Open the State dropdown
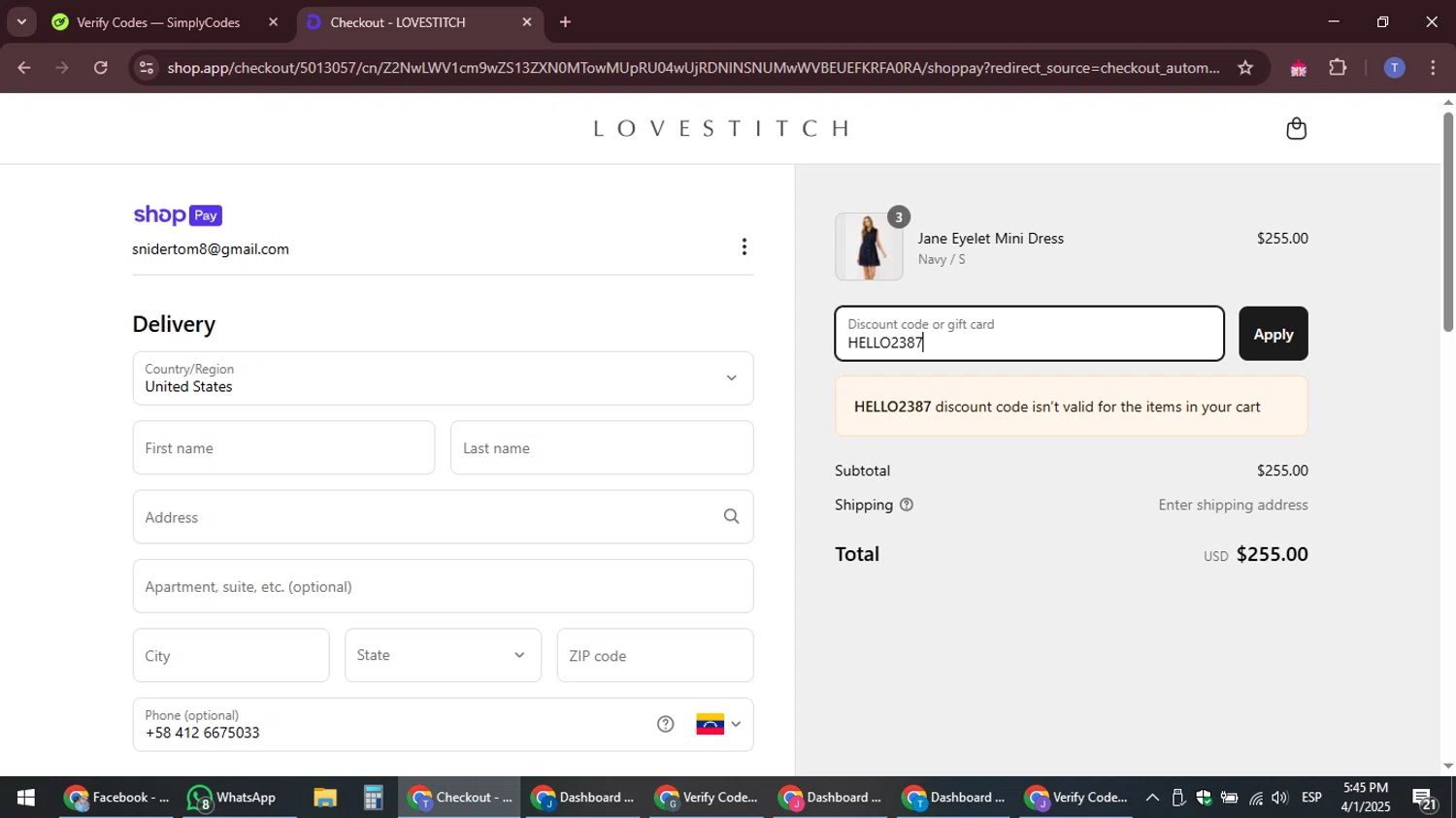 tap(443, 655)
